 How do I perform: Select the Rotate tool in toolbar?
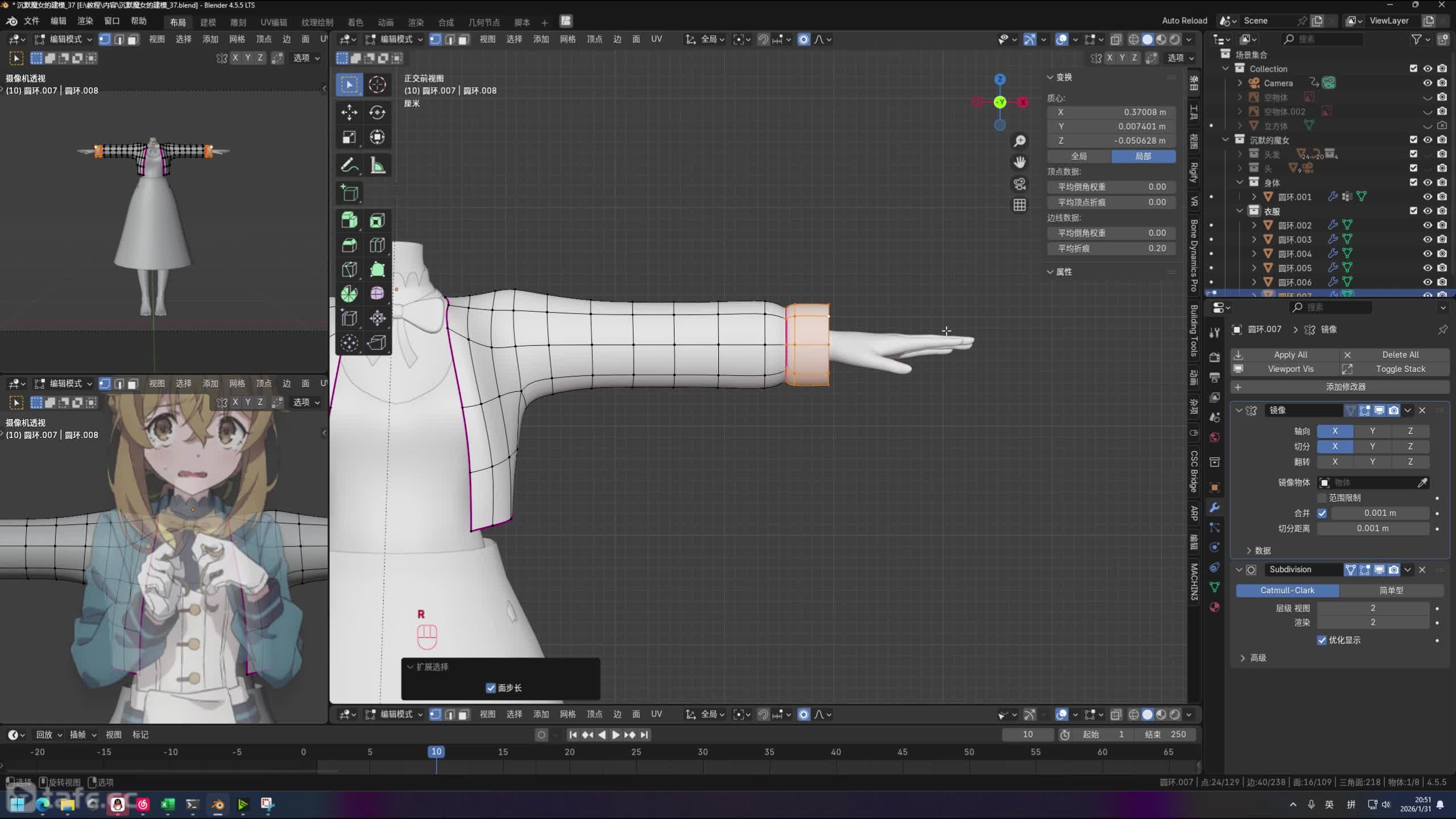(x=377, y=112)
